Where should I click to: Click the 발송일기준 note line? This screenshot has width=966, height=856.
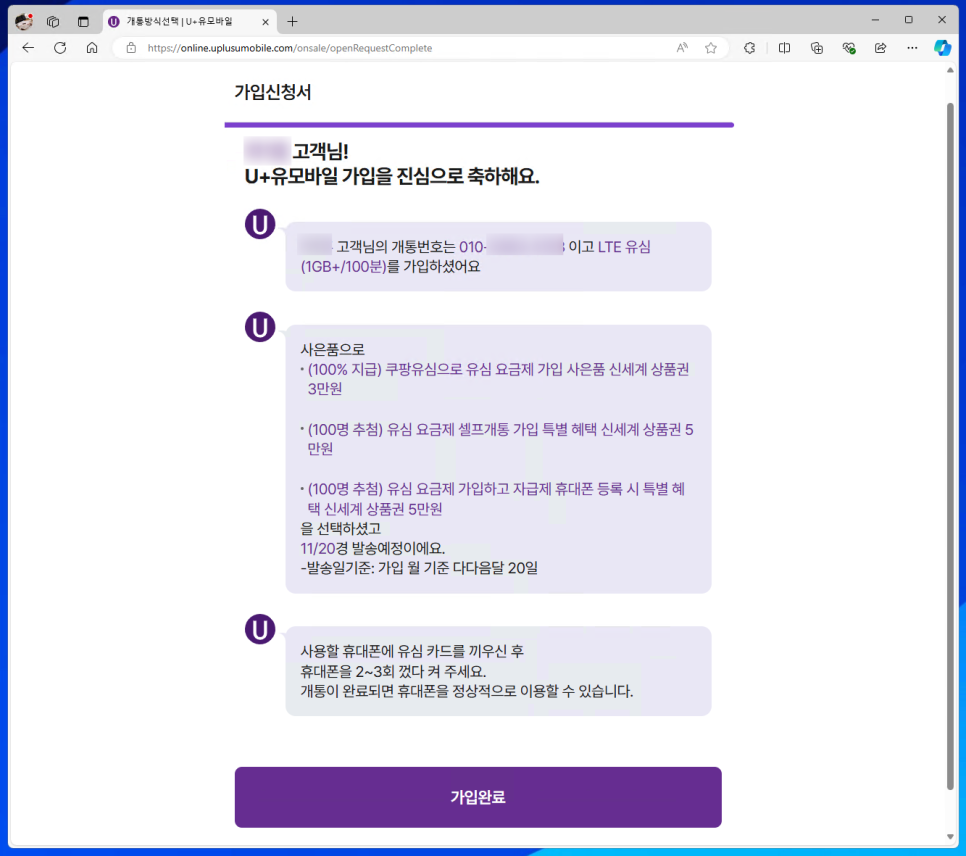coord(419,568)
